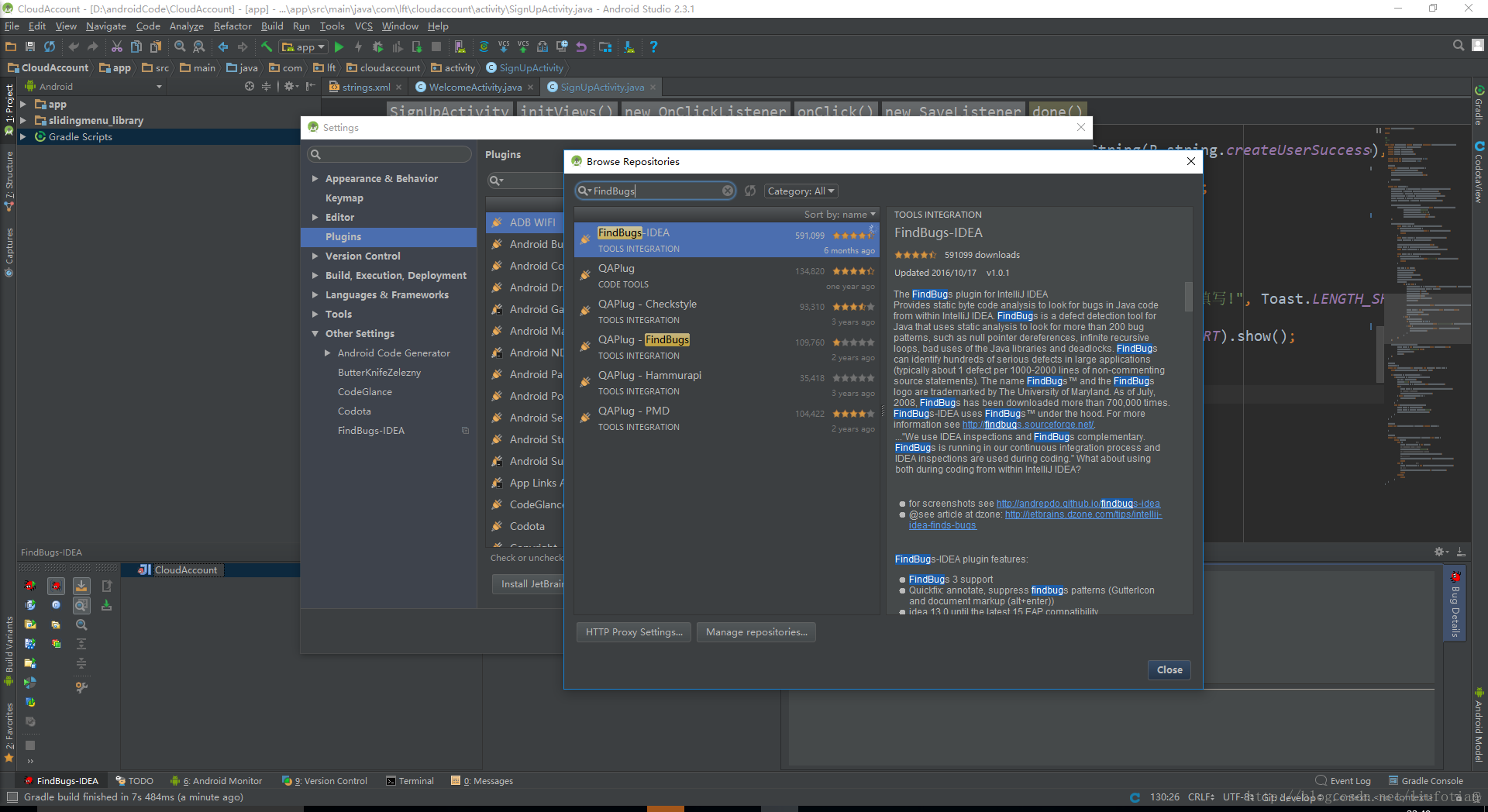This screenshot has width=1488, height=812.
Task: Open the Category: All dropdown
Action: click(x=801, y=191)
